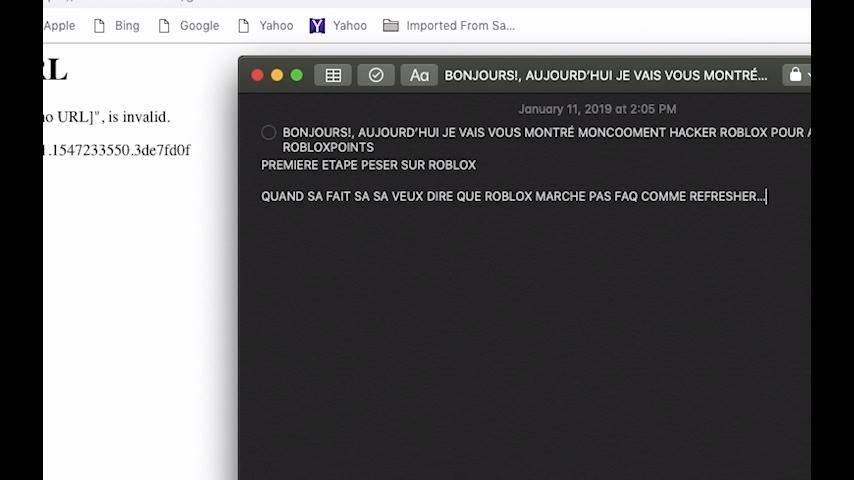Add a checklist with the checkmark button
Screen dimensions: 854x480
(376, 75)
